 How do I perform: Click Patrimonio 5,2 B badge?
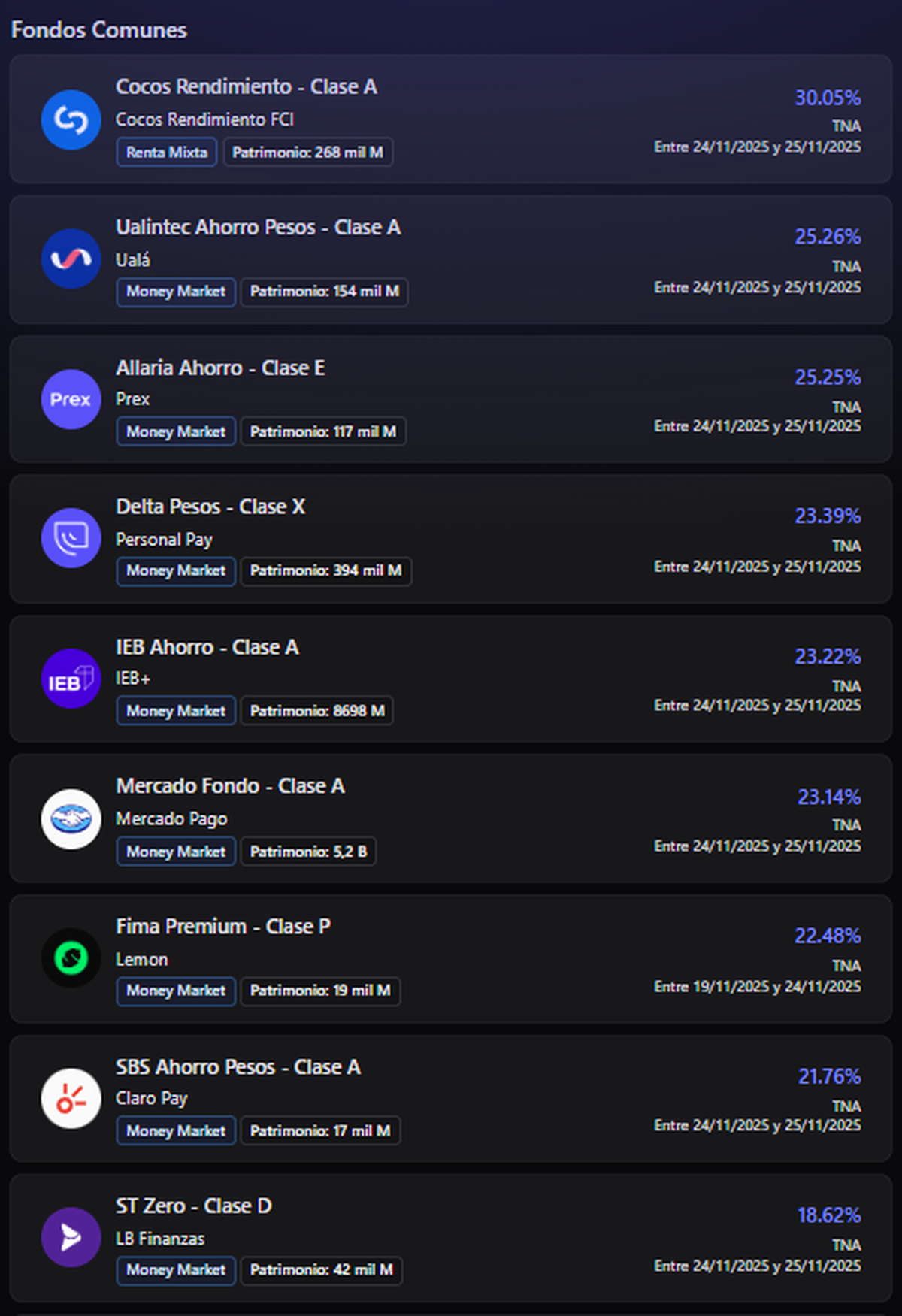[x=308, y=852]
